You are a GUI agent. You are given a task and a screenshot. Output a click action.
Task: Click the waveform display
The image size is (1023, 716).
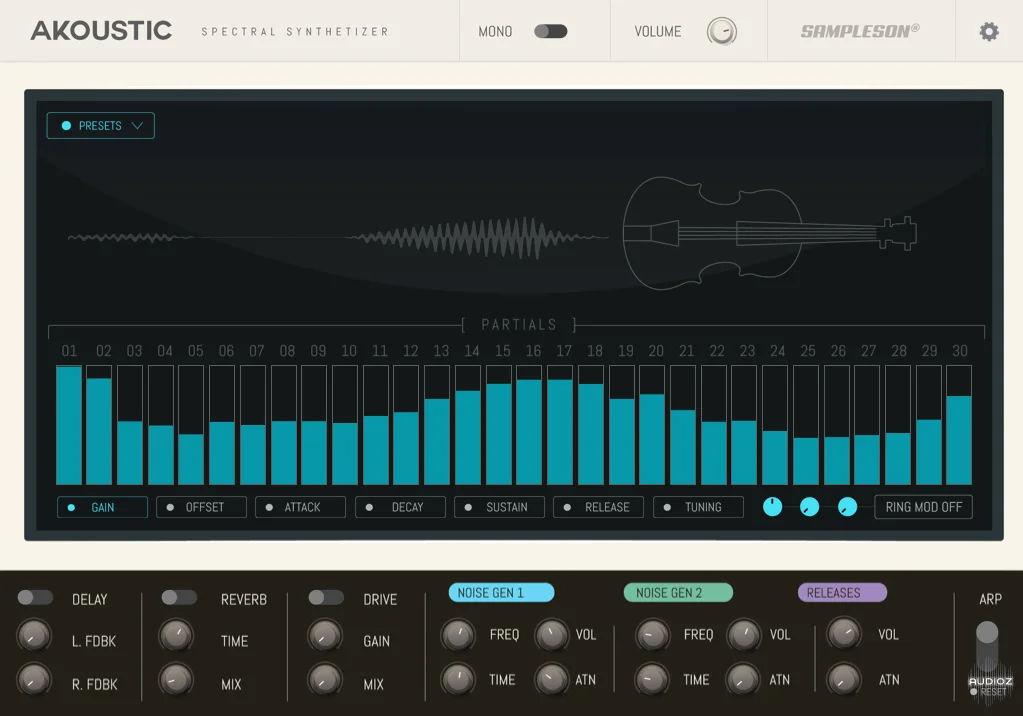click(338, 237)
